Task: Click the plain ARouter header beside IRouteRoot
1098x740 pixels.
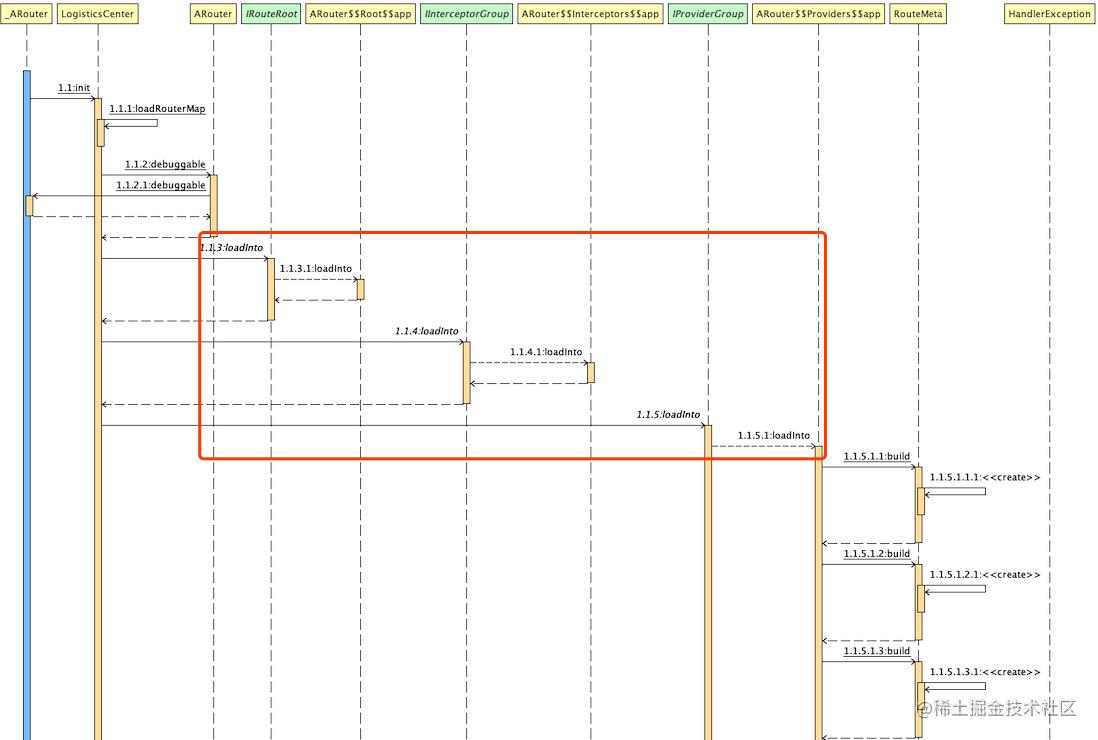Action: 213,14
